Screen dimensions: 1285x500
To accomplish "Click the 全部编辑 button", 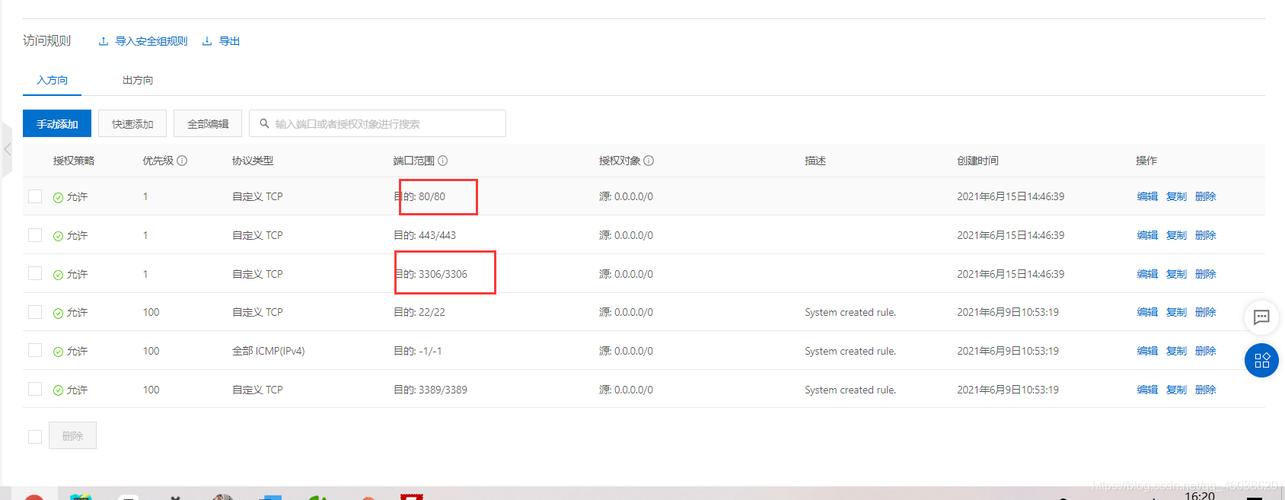I will coord(208,124).
